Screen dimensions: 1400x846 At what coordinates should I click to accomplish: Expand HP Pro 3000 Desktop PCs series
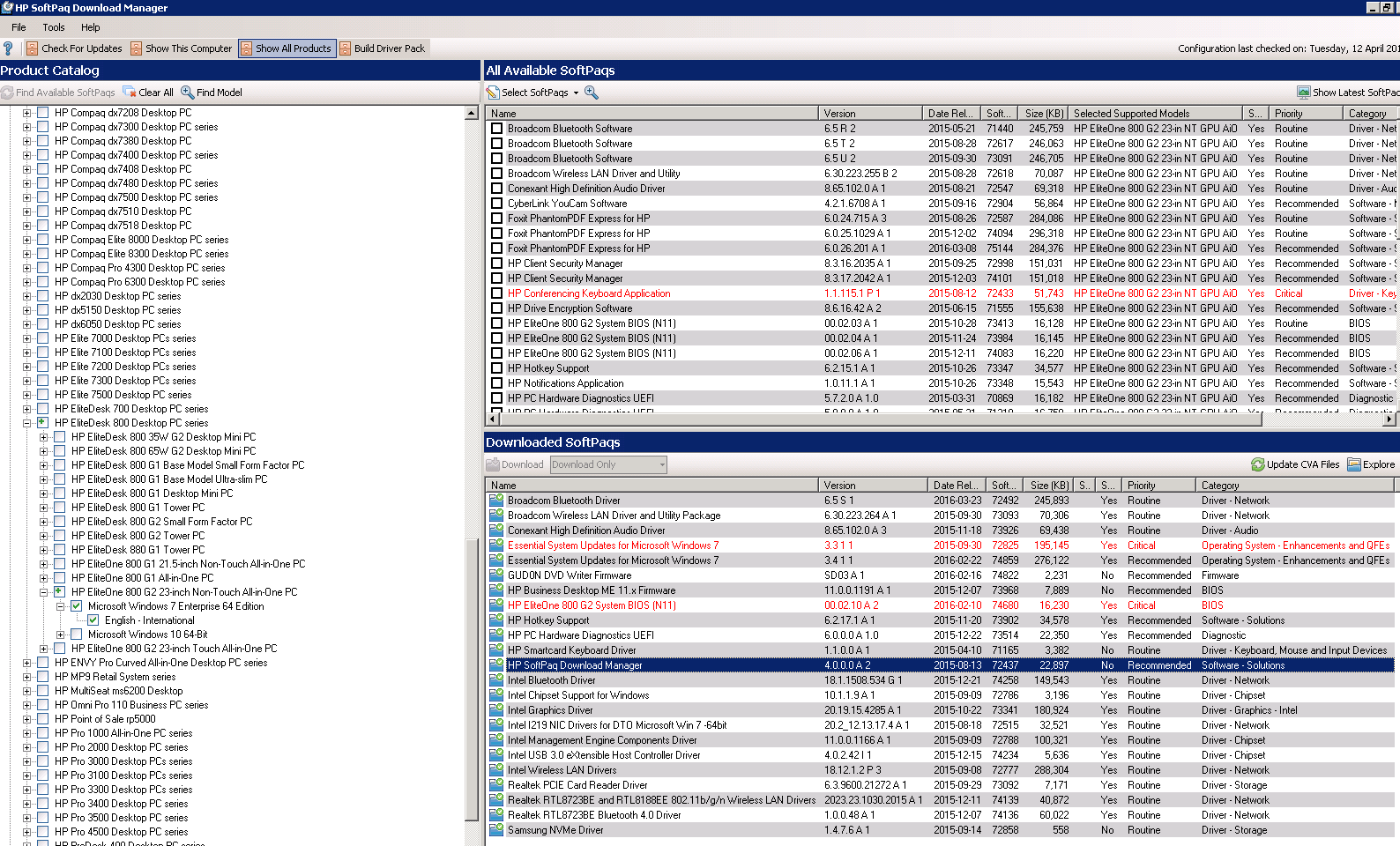click(x=26, y=761)
